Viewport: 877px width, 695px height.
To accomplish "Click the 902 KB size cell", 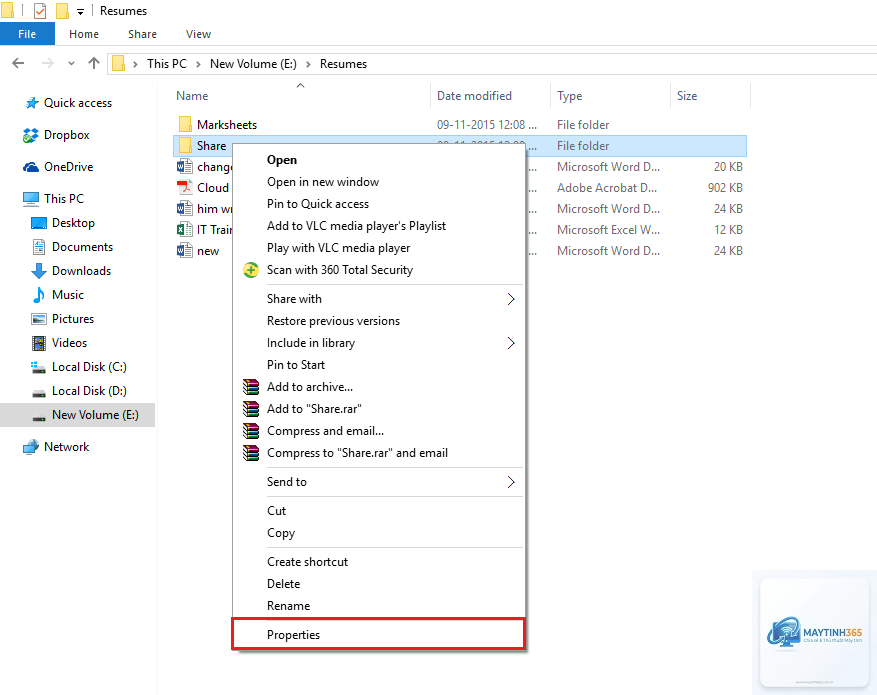I will point(725,188).
